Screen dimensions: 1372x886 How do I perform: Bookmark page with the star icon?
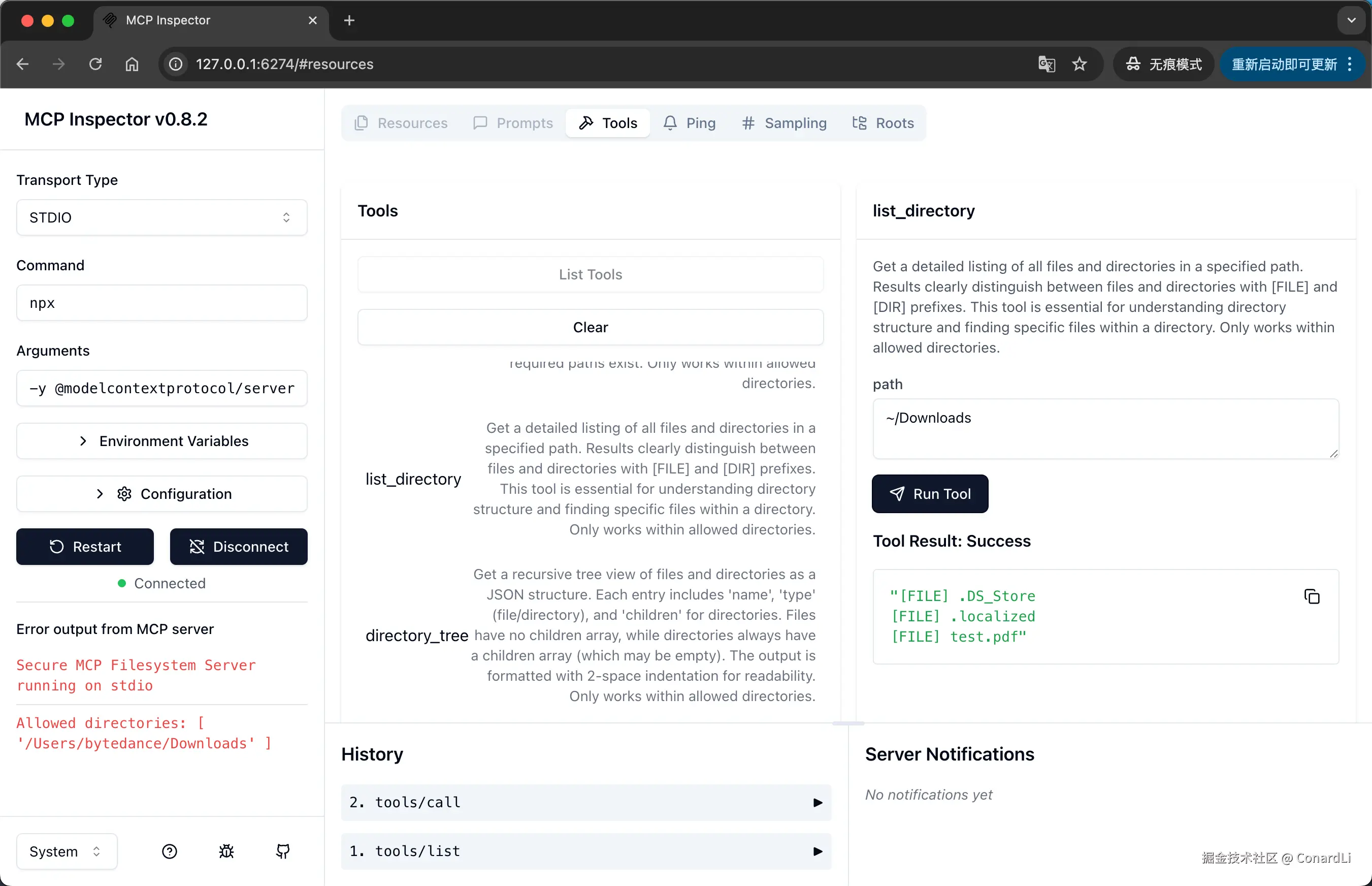(1080, 64)
